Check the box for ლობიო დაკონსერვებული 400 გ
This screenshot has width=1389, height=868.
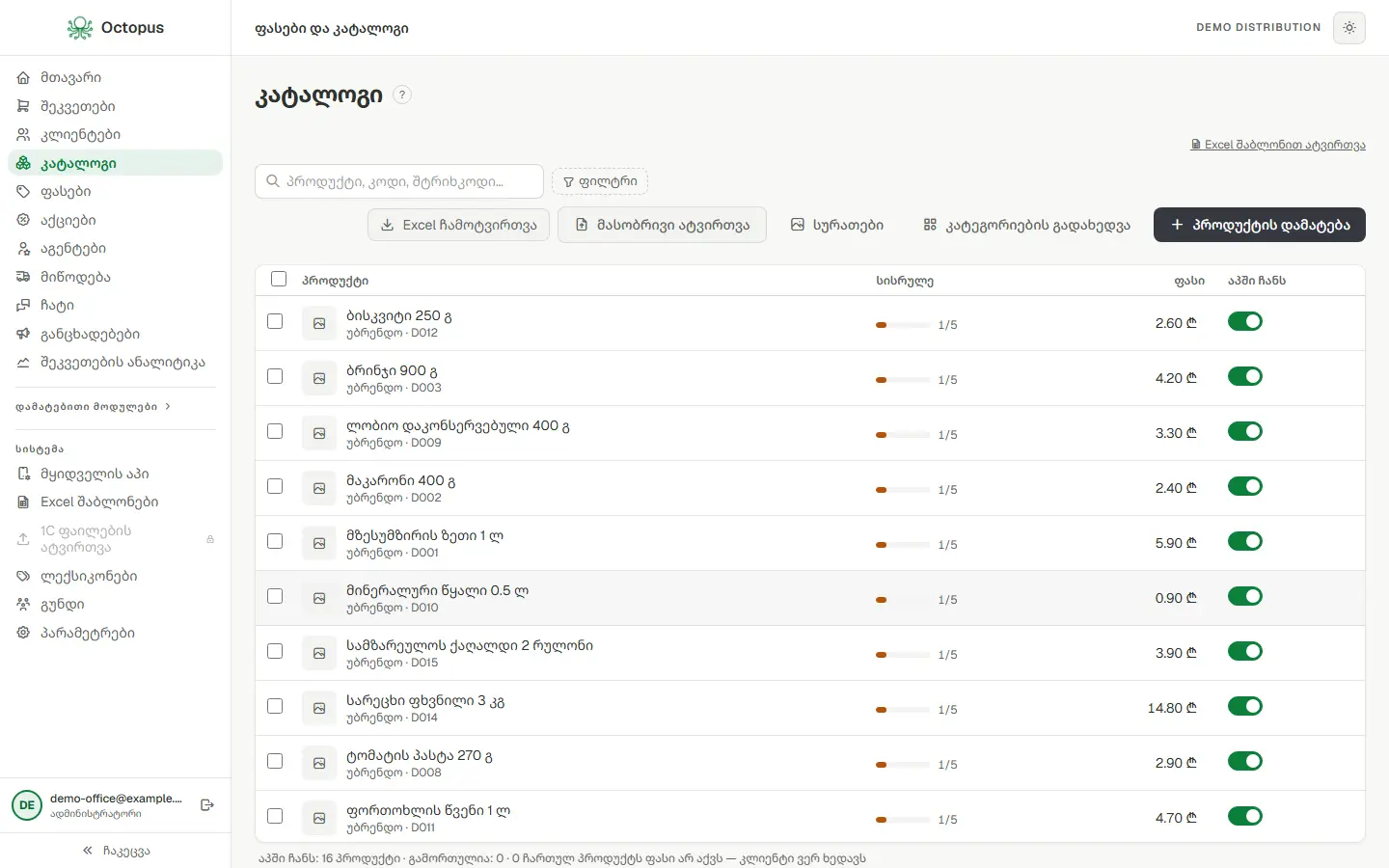coord(275,431)
